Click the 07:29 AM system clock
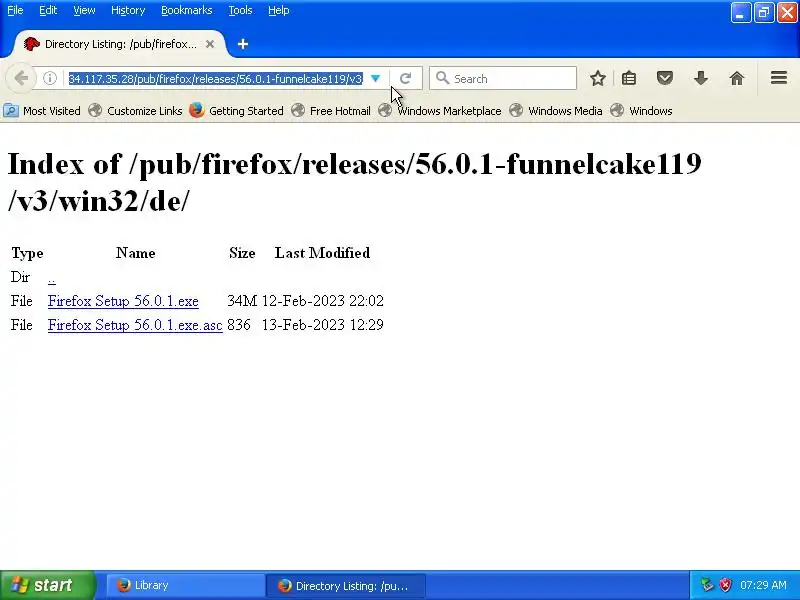800x600 pixels. point(763,585)
